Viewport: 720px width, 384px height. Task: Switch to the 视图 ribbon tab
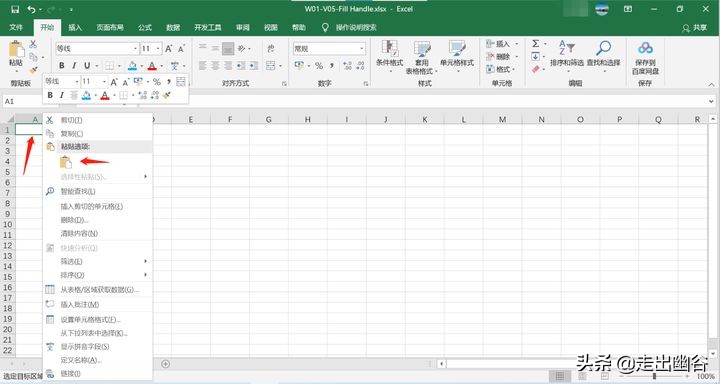[x=271, y=28]
